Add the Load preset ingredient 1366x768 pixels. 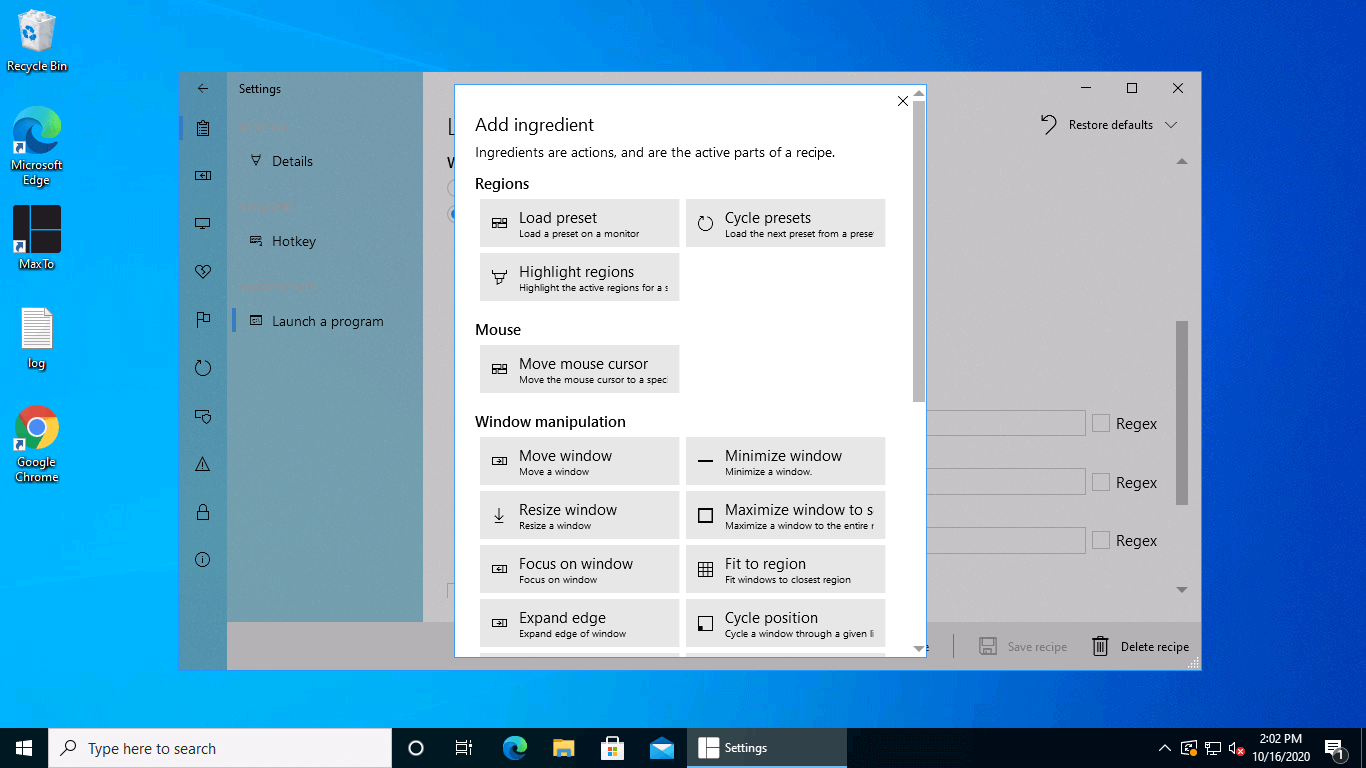pos(579,223)
